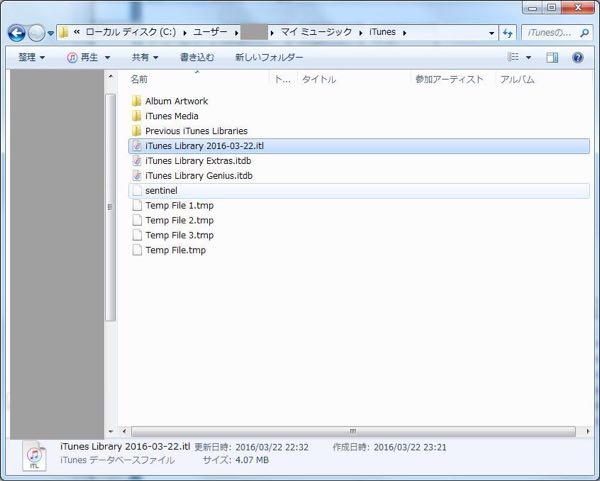600x481 pixels.
Task: Open Help with question mark icon
Action: (x=577, y=57)
